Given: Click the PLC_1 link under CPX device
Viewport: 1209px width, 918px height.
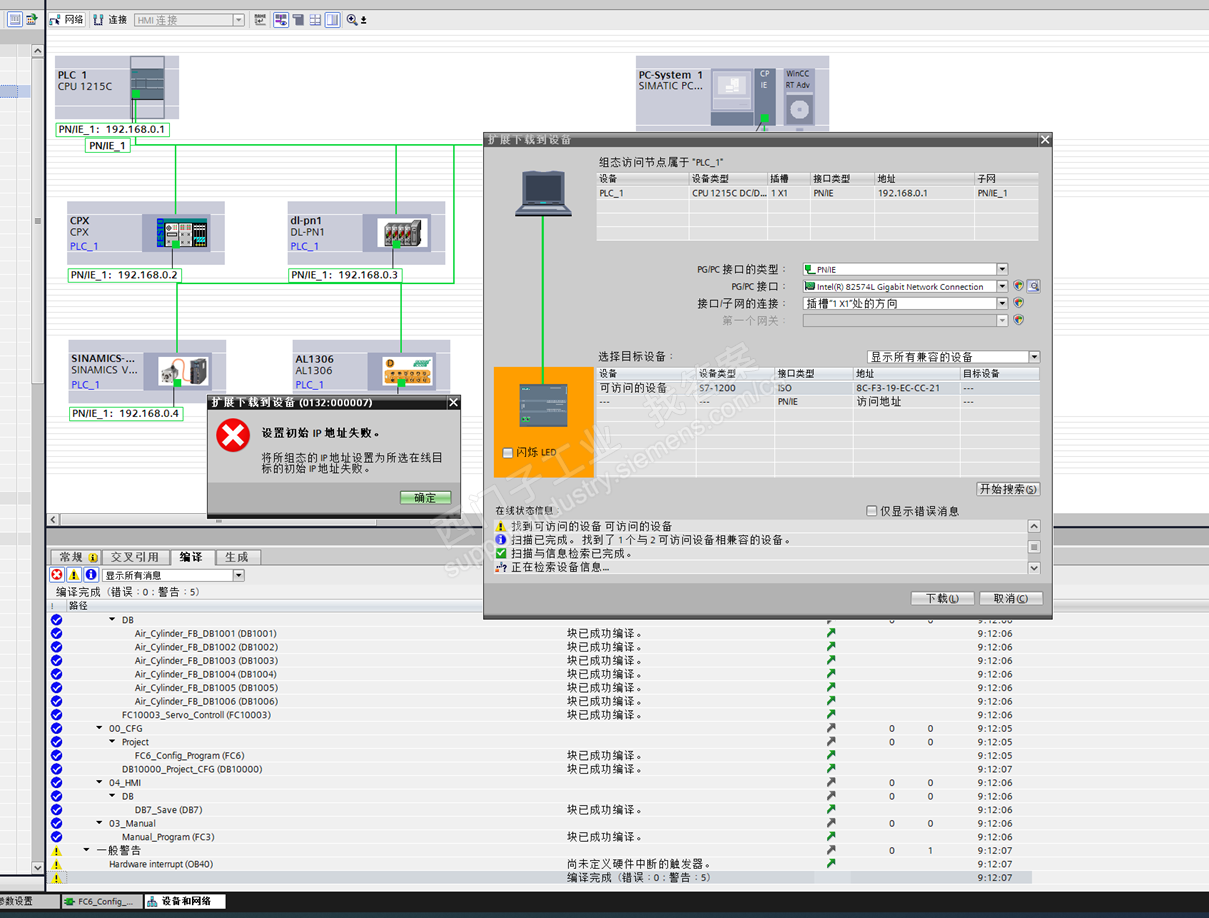Looking at the screenshot, I should (84, 246).
